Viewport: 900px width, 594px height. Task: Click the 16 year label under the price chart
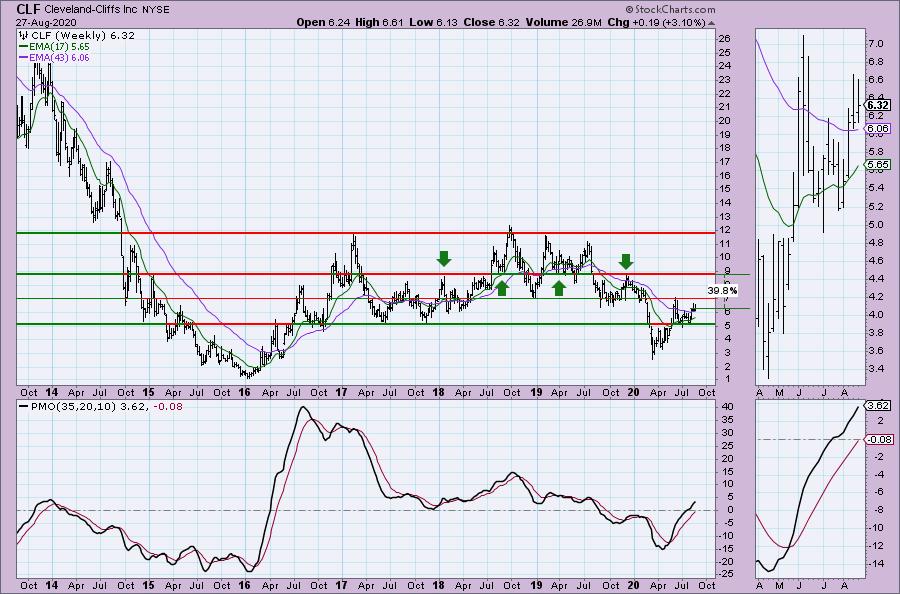(x=245, y=393)
